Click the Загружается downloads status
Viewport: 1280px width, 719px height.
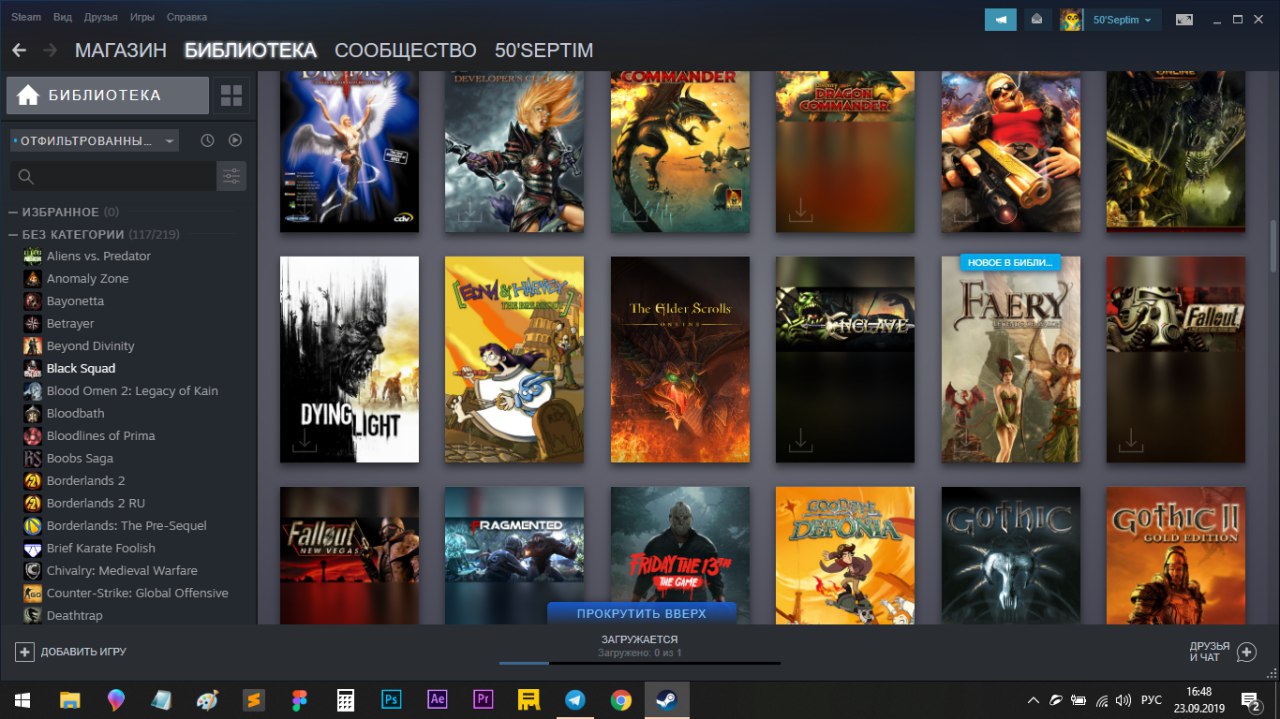(640, 639)
